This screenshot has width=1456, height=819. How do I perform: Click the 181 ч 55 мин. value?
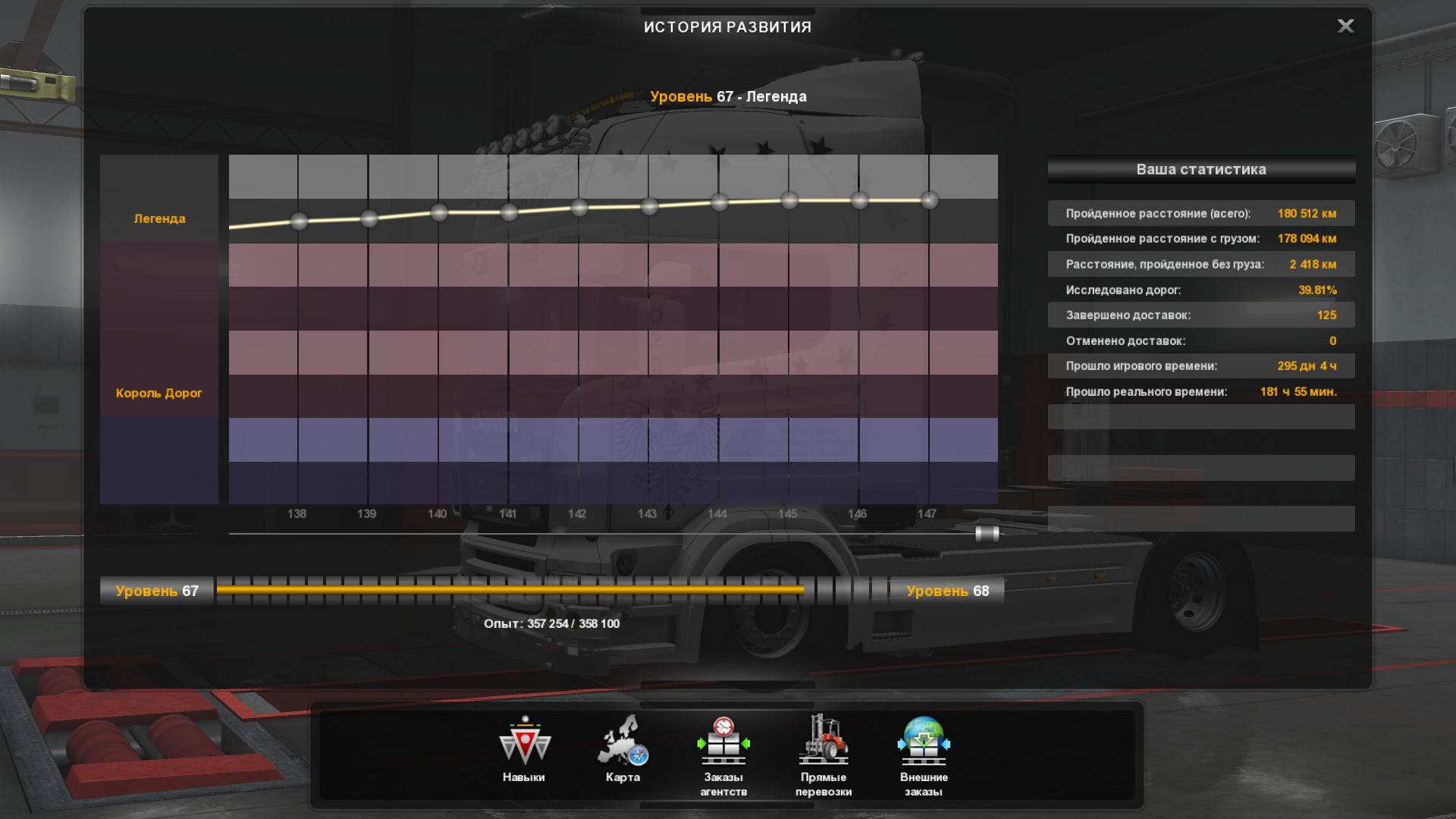coord(1298,391)
